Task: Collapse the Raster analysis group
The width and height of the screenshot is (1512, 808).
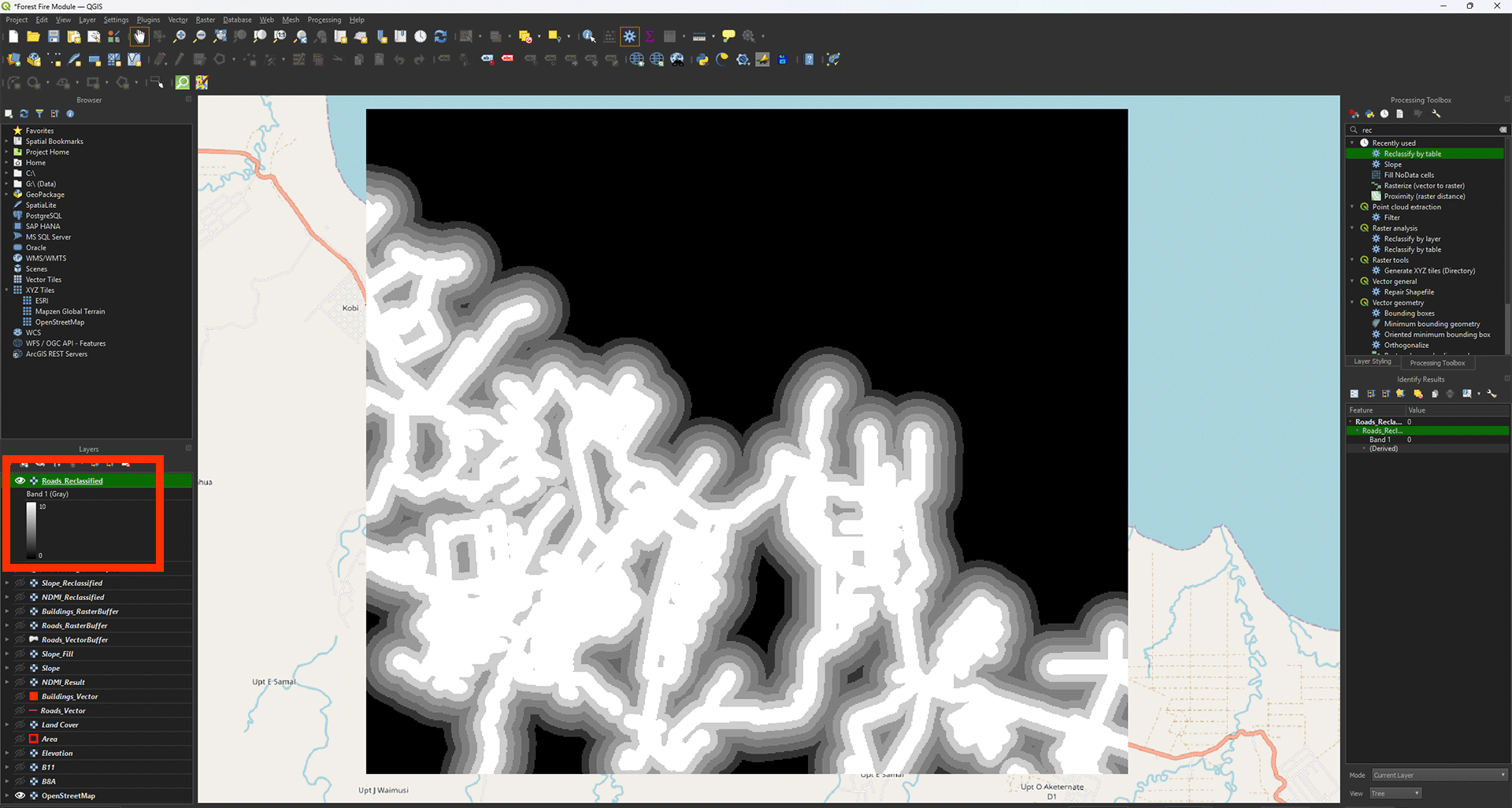Action: (x=1353, y=228)
